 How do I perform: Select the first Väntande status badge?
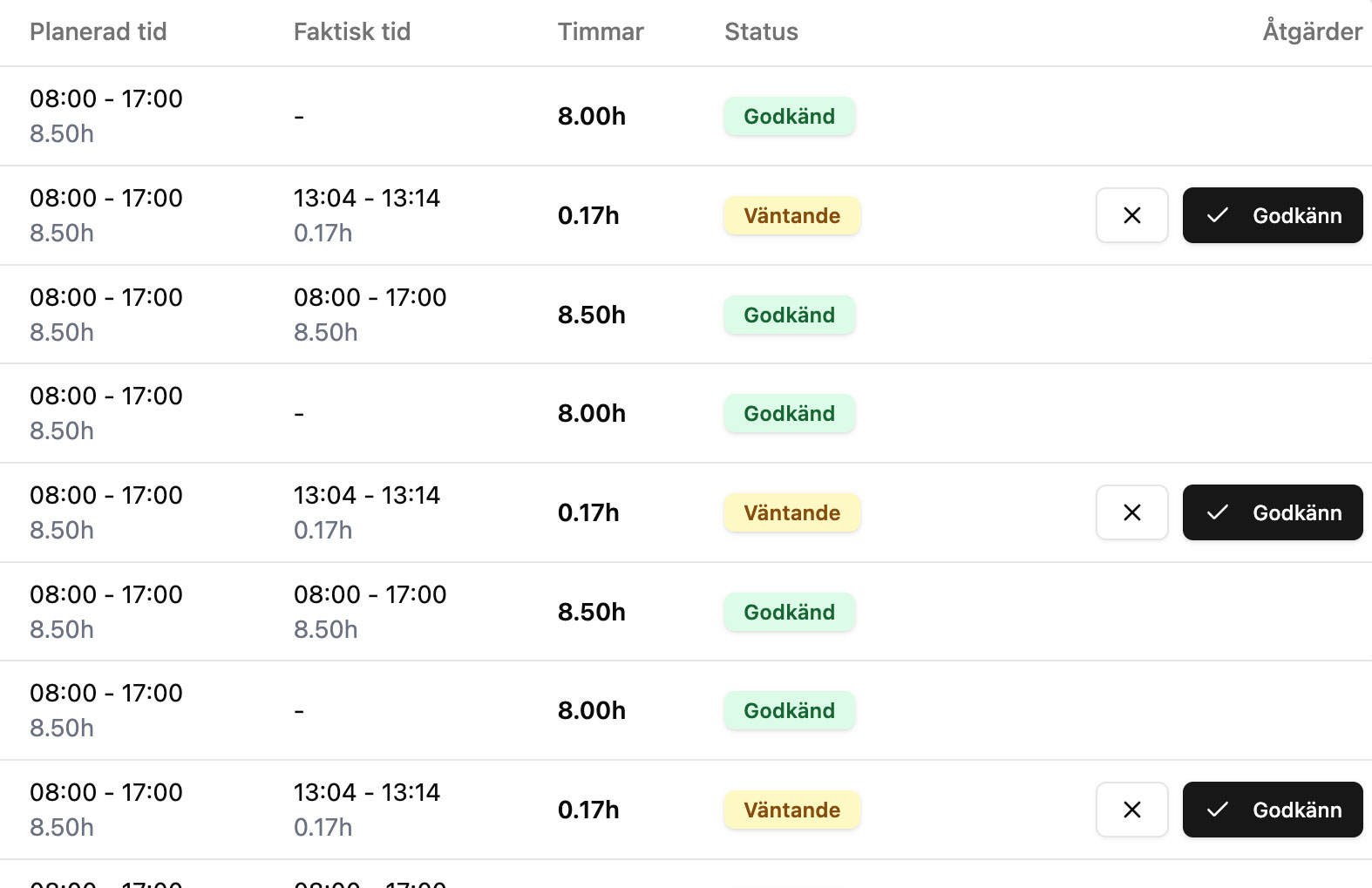[792, 215]
